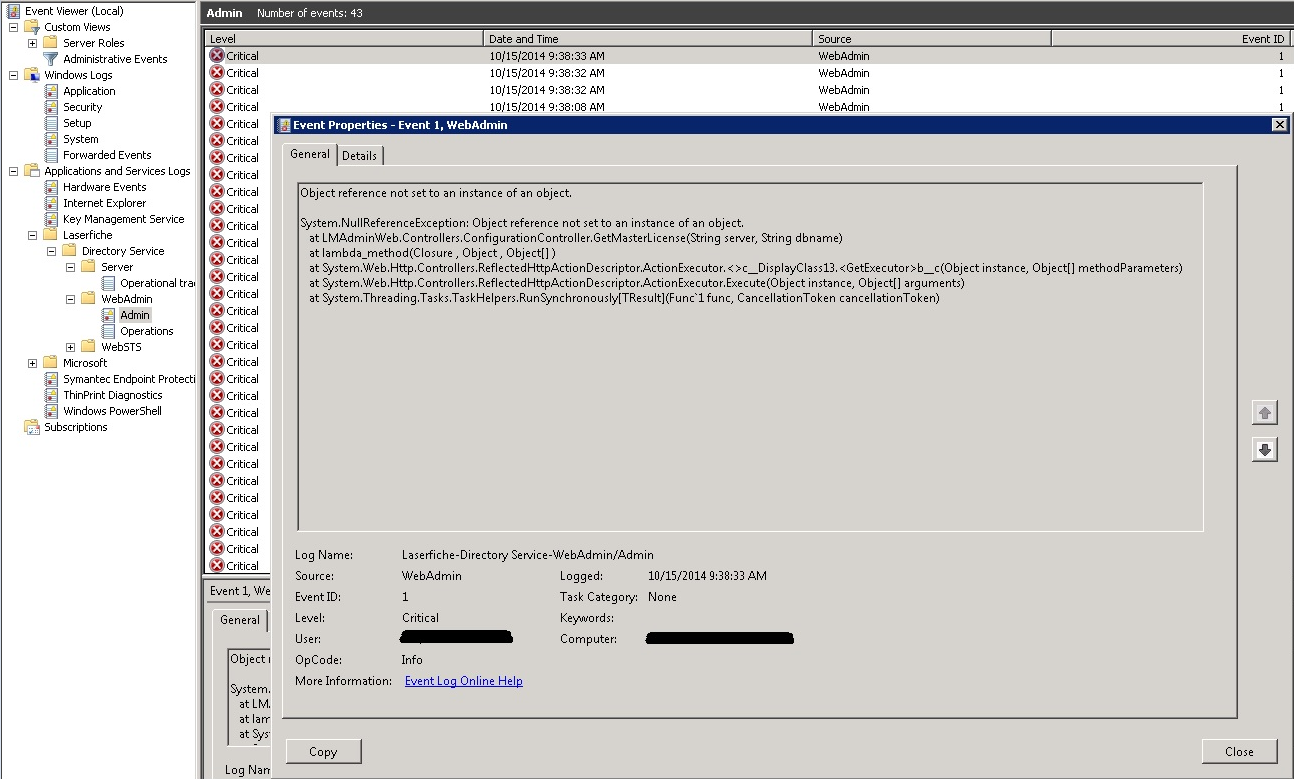Click the Custom Views folder icon

coord(32,27)
